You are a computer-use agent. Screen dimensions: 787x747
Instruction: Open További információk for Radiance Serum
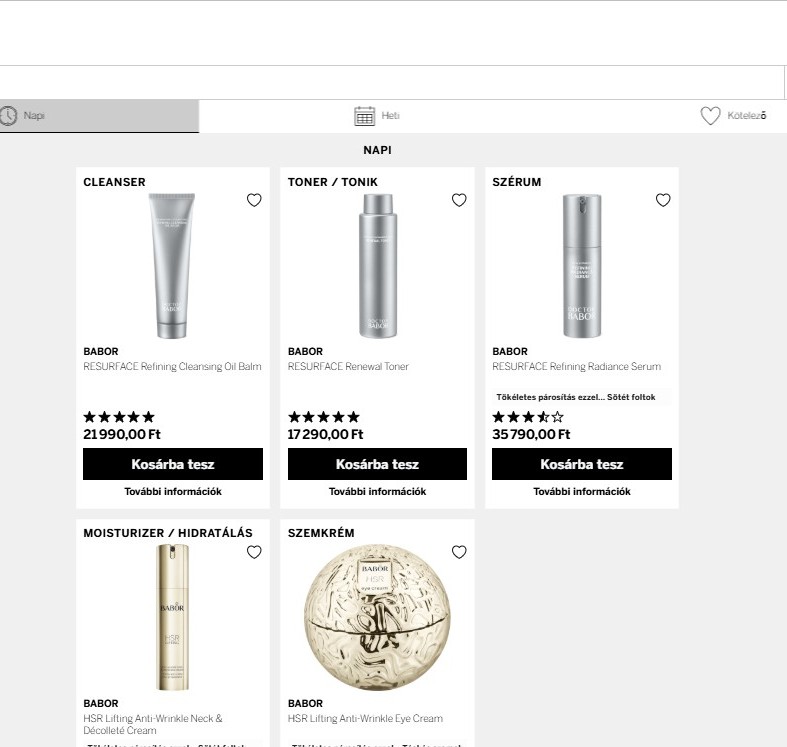582,492
